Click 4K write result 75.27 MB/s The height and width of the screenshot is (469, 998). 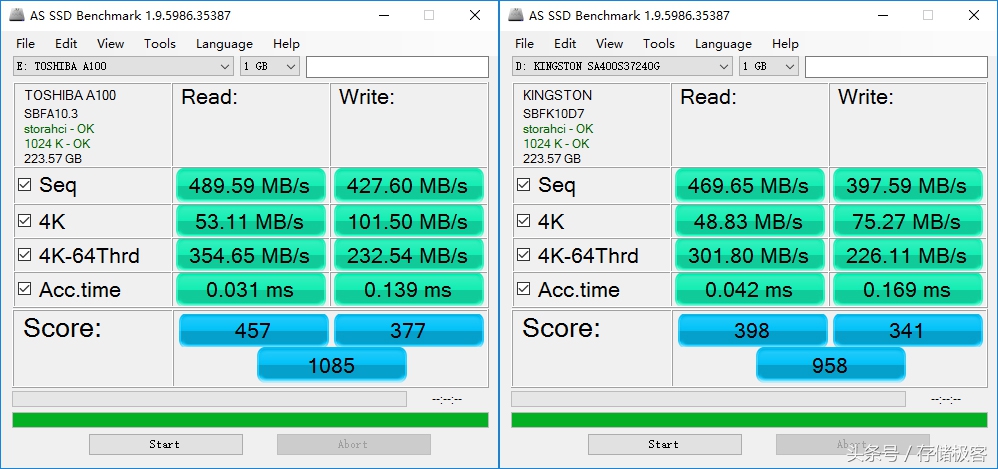click(x=907, y=221)
